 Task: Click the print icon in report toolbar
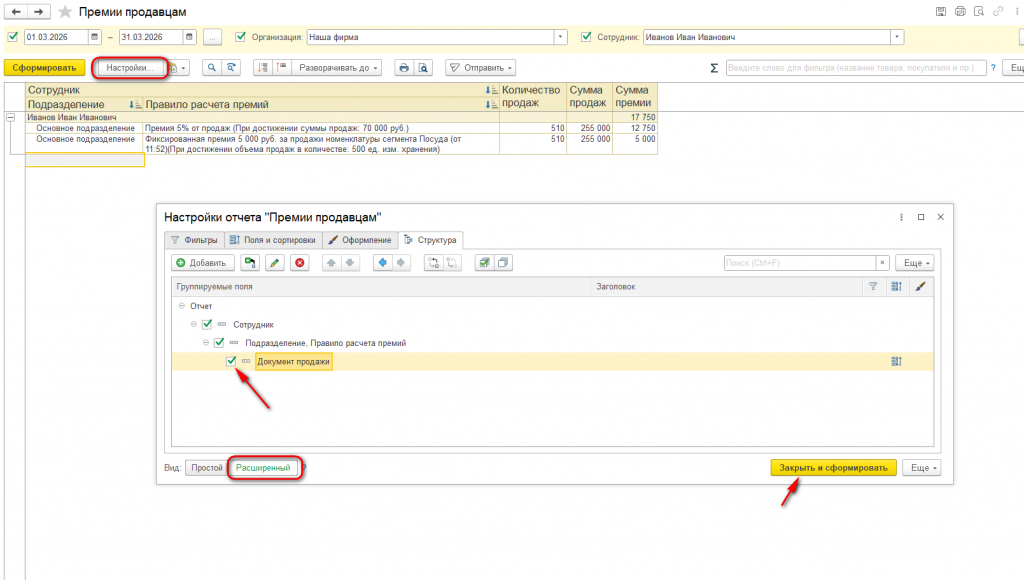click(404, 67)
